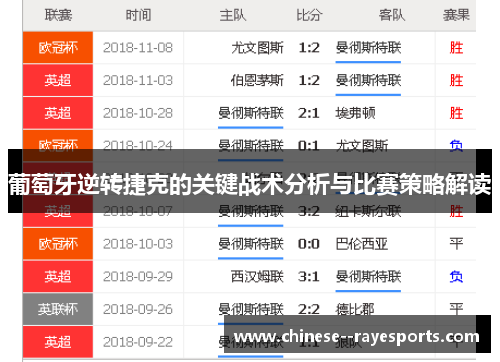Open away team 巴伦西亚

click(x=362, y=244)
